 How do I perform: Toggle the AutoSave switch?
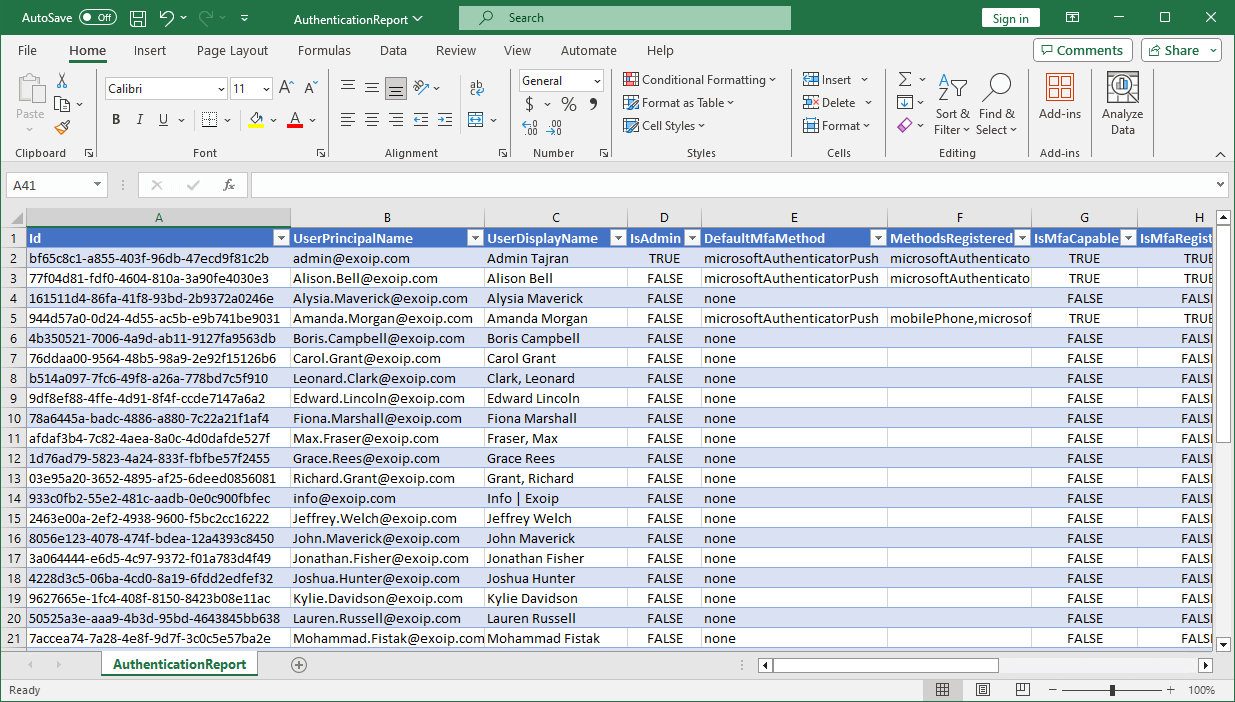pos(97,18)
